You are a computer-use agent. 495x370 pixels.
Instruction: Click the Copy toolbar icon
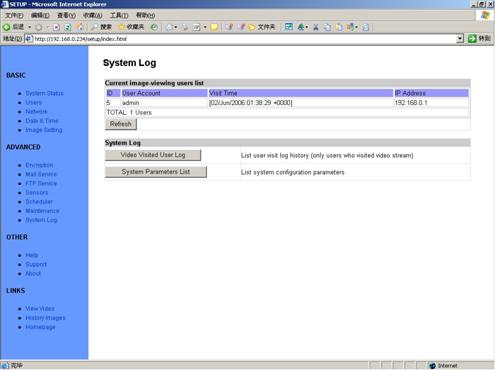click(x=328, y=27)
